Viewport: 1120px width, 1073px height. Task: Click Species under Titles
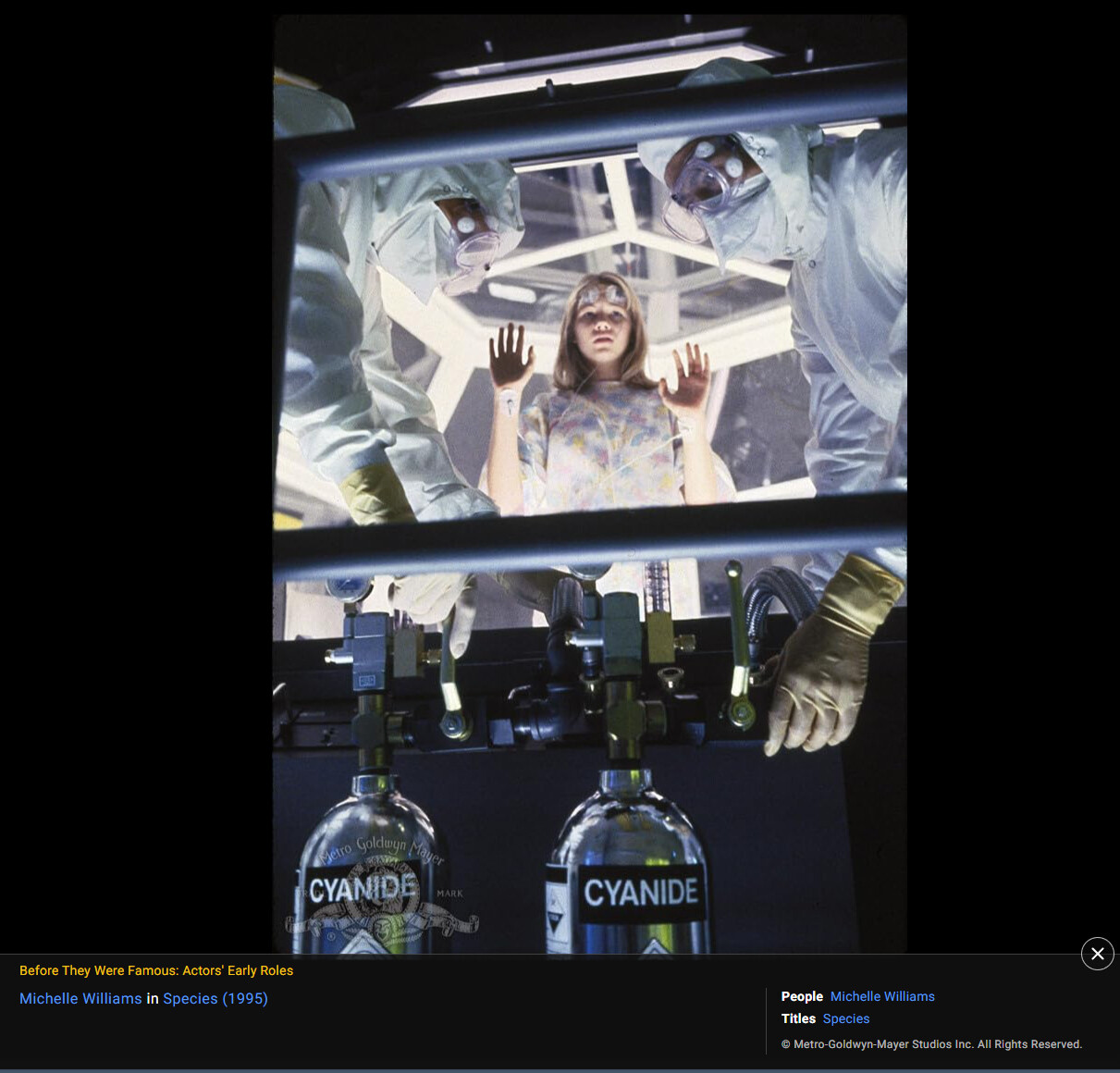[x=846, y=1018]
